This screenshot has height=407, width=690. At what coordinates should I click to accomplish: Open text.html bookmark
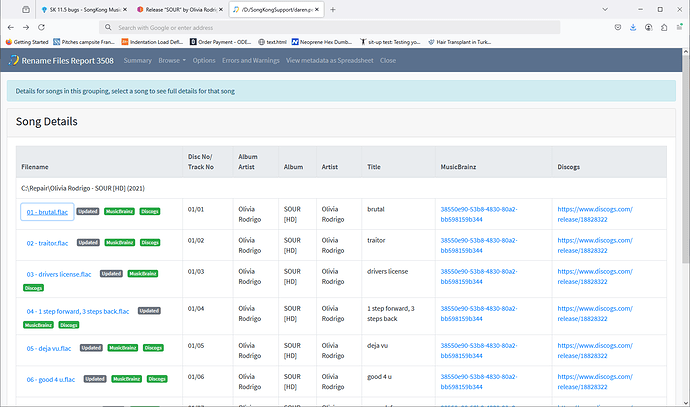click(272, 42)
